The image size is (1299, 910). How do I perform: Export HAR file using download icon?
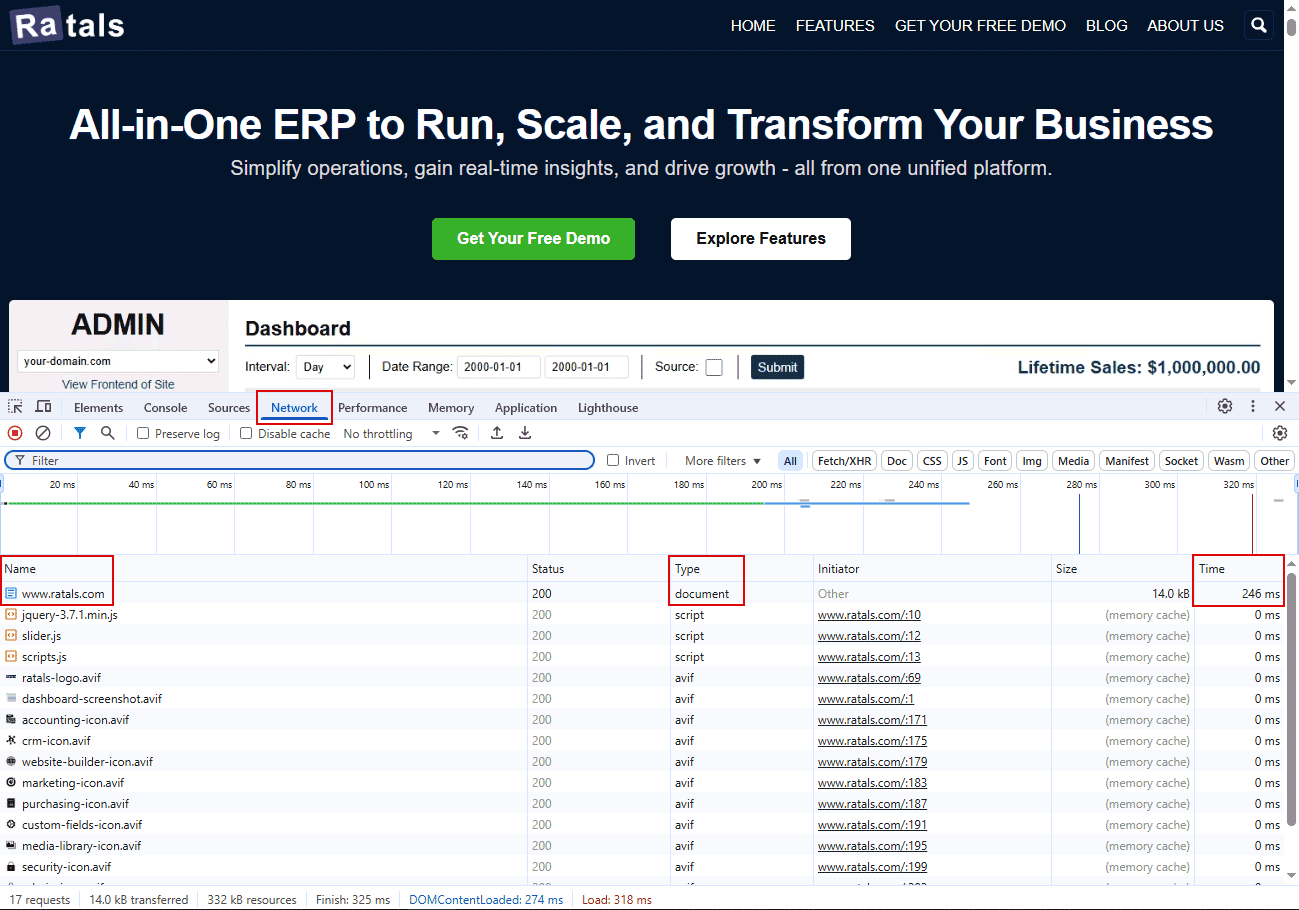coord(524,432)
